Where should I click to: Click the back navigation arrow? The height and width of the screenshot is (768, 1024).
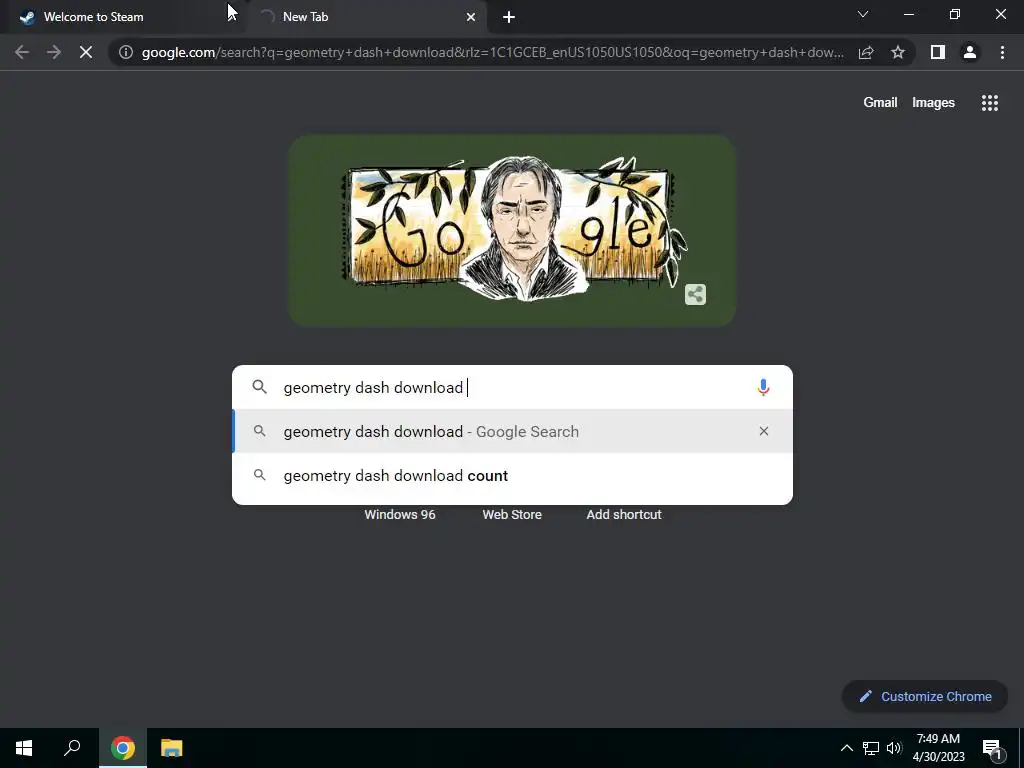point(22,52)
